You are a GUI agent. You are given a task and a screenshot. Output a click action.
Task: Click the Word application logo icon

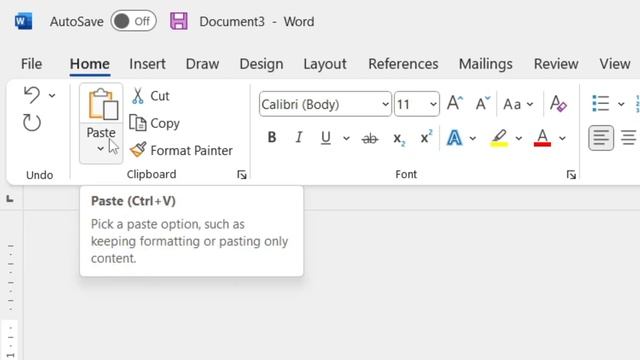click(24, 21)
